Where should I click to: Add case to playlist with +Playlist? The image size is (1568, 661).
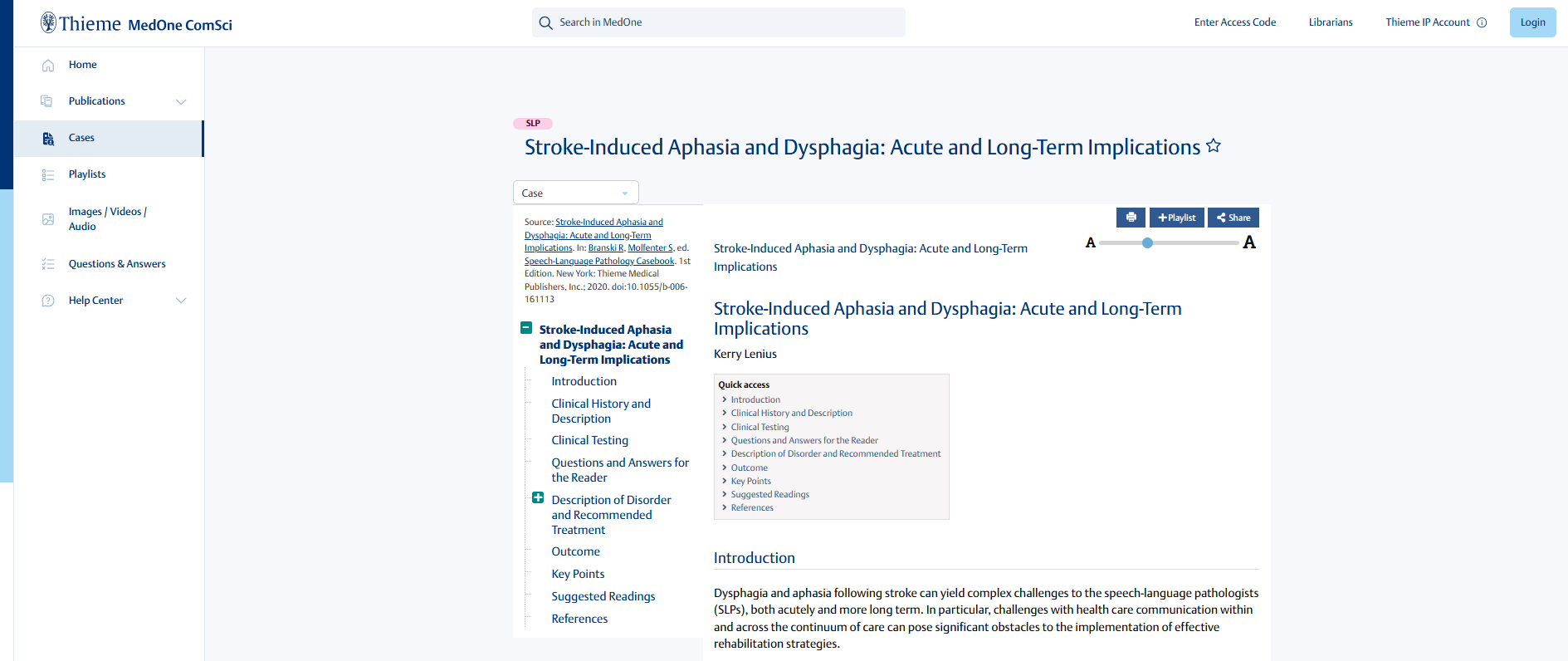point(1177,218)
